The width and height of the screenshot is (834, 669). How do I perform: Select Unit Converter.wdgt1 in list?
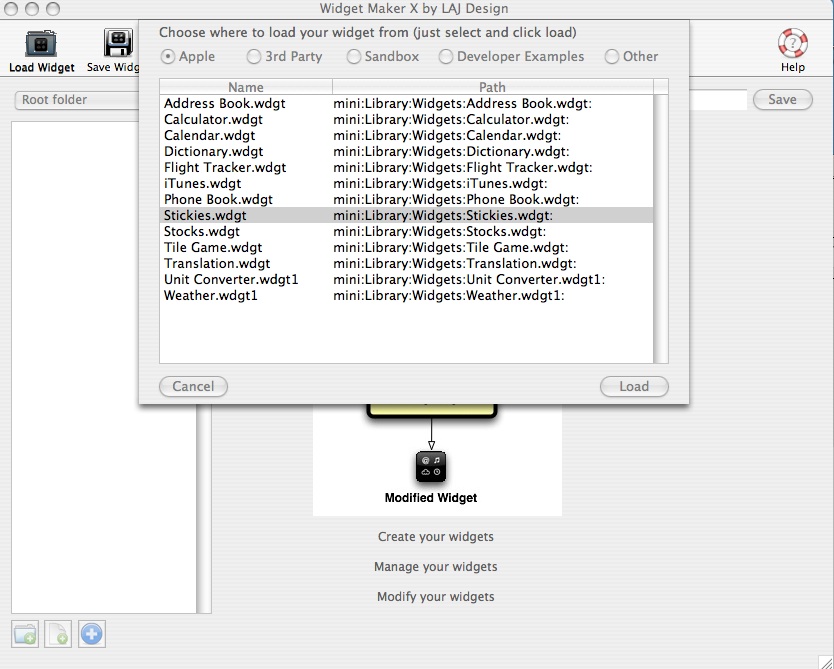406,279
